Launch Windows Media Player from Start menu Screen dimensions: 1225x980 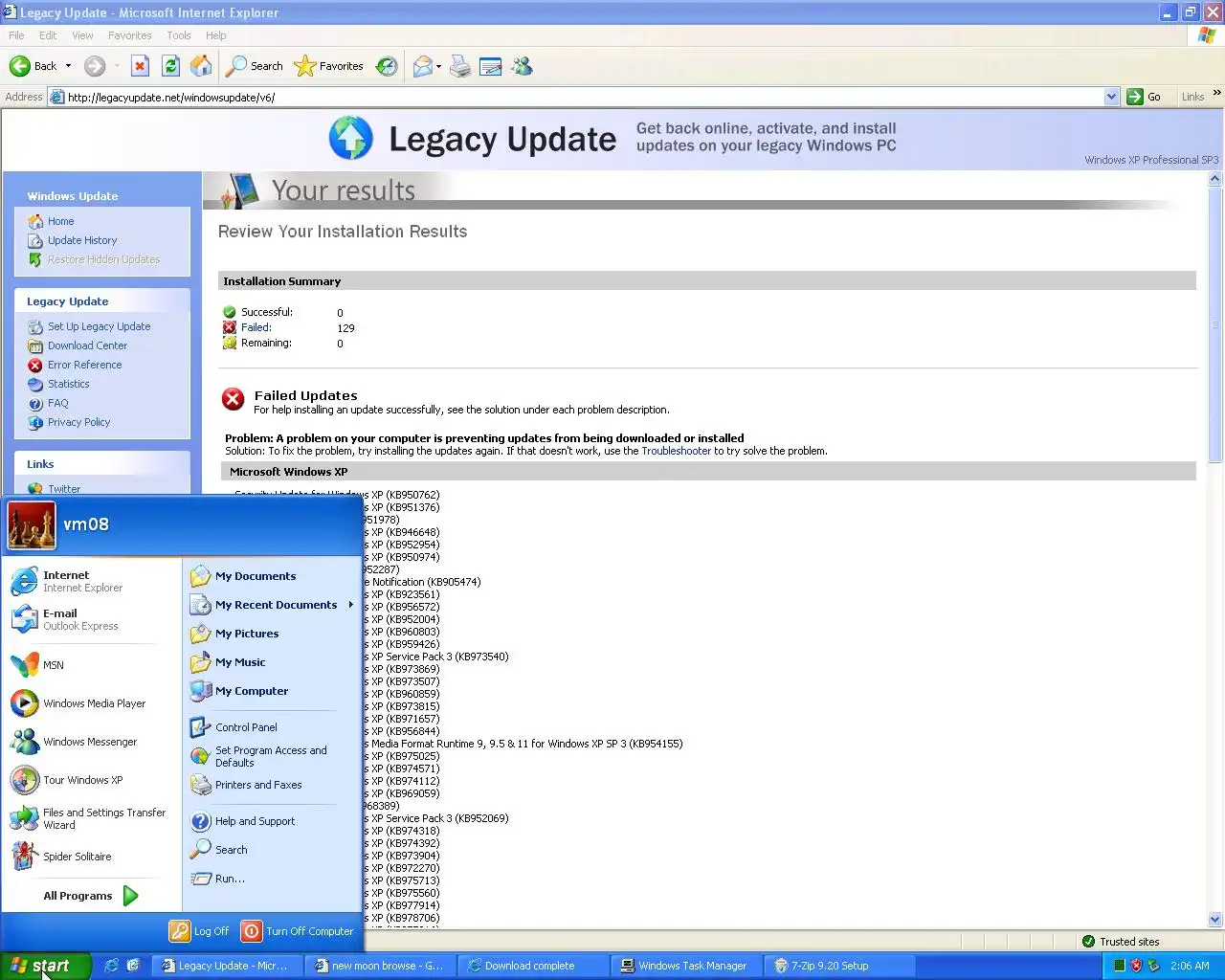(x=92, y=703)
